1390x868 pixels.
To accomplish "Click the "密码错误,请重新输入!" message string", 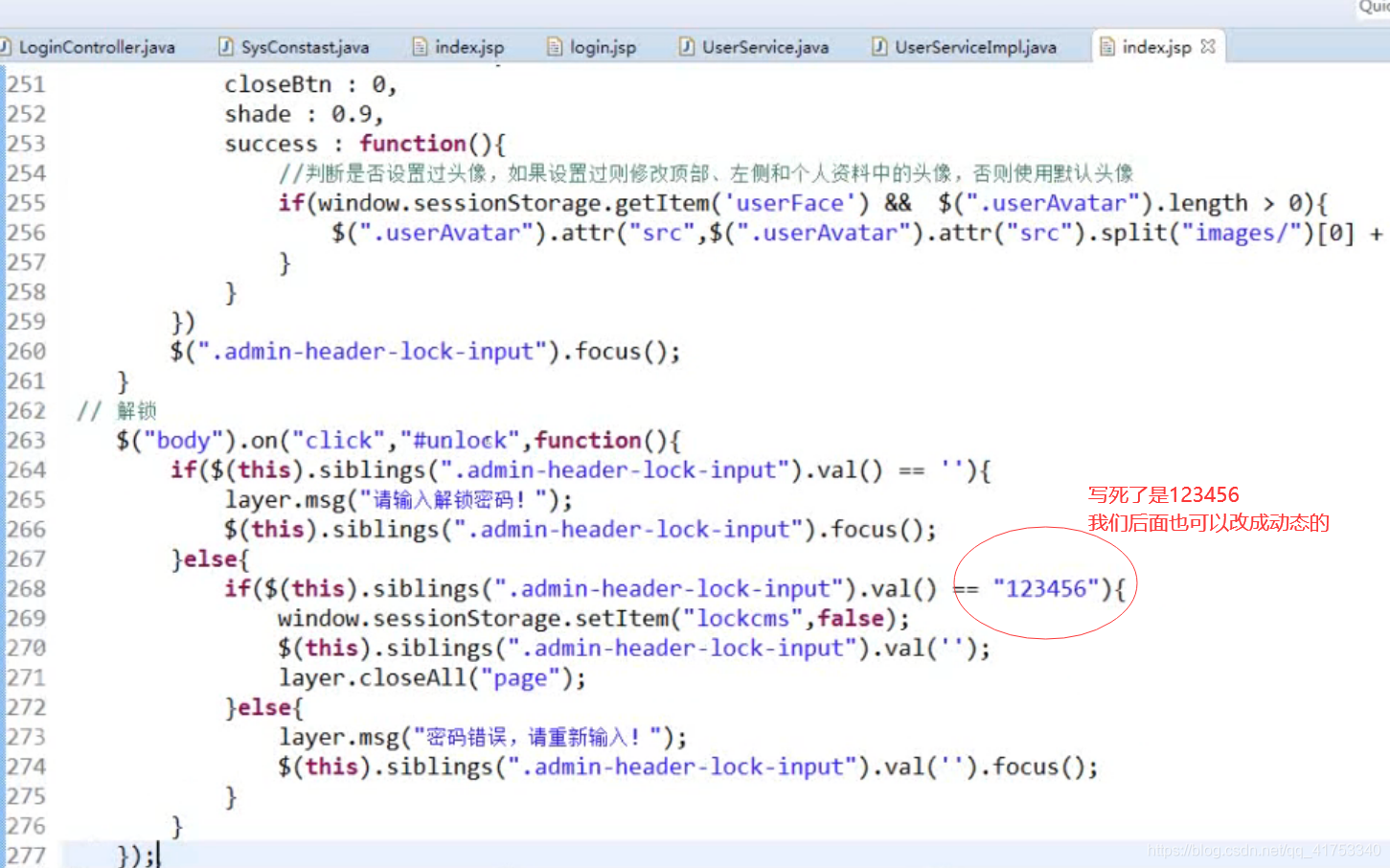I will (537, 738).
